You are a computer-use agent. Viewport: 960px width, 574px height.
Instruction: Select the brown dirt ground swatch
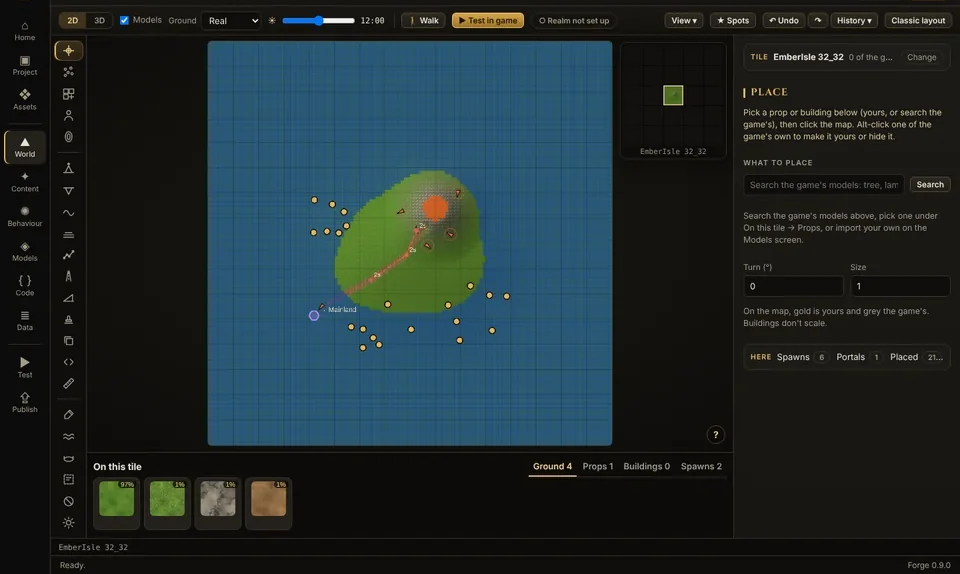pyautogui.click(x=268, y=502)
